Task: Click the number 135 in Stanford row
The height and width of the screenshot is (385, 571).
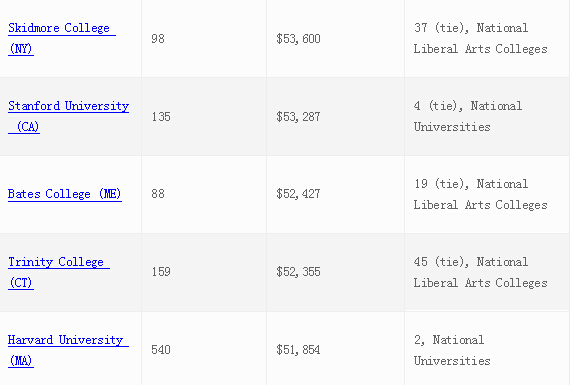Action: [x=161, y=117]
